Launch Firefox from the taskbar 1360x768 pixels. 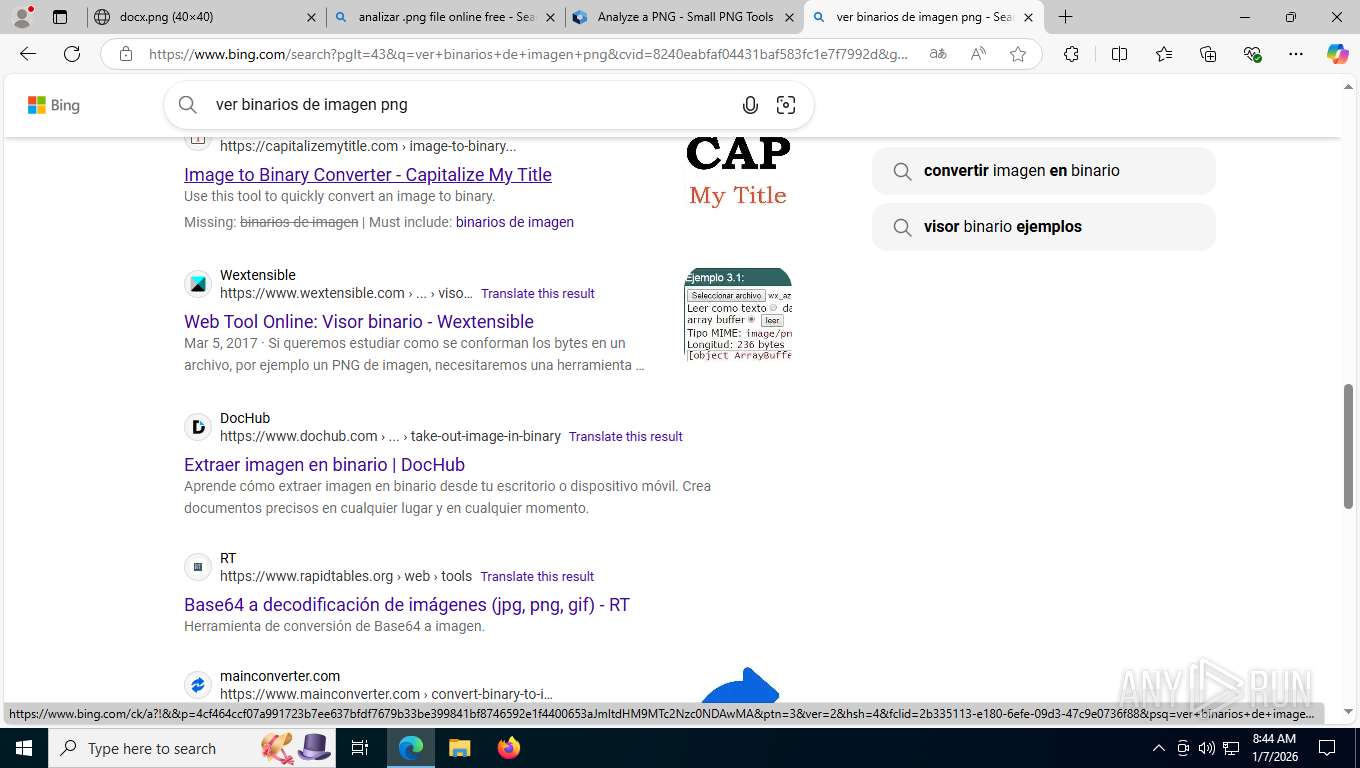click(509, 748)
